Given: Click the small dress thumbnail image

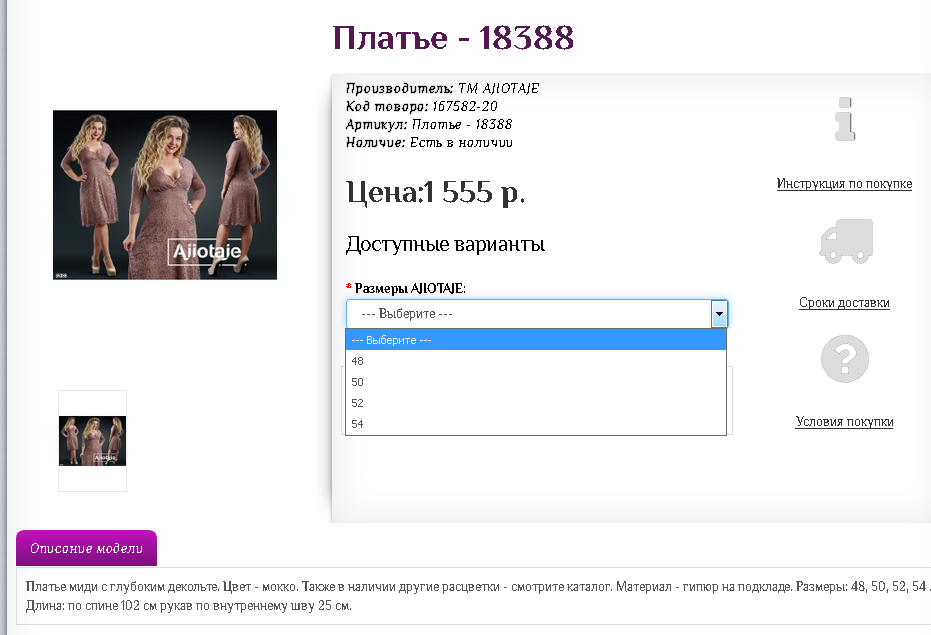Looking at the screenshot, I should click(93, 441).
